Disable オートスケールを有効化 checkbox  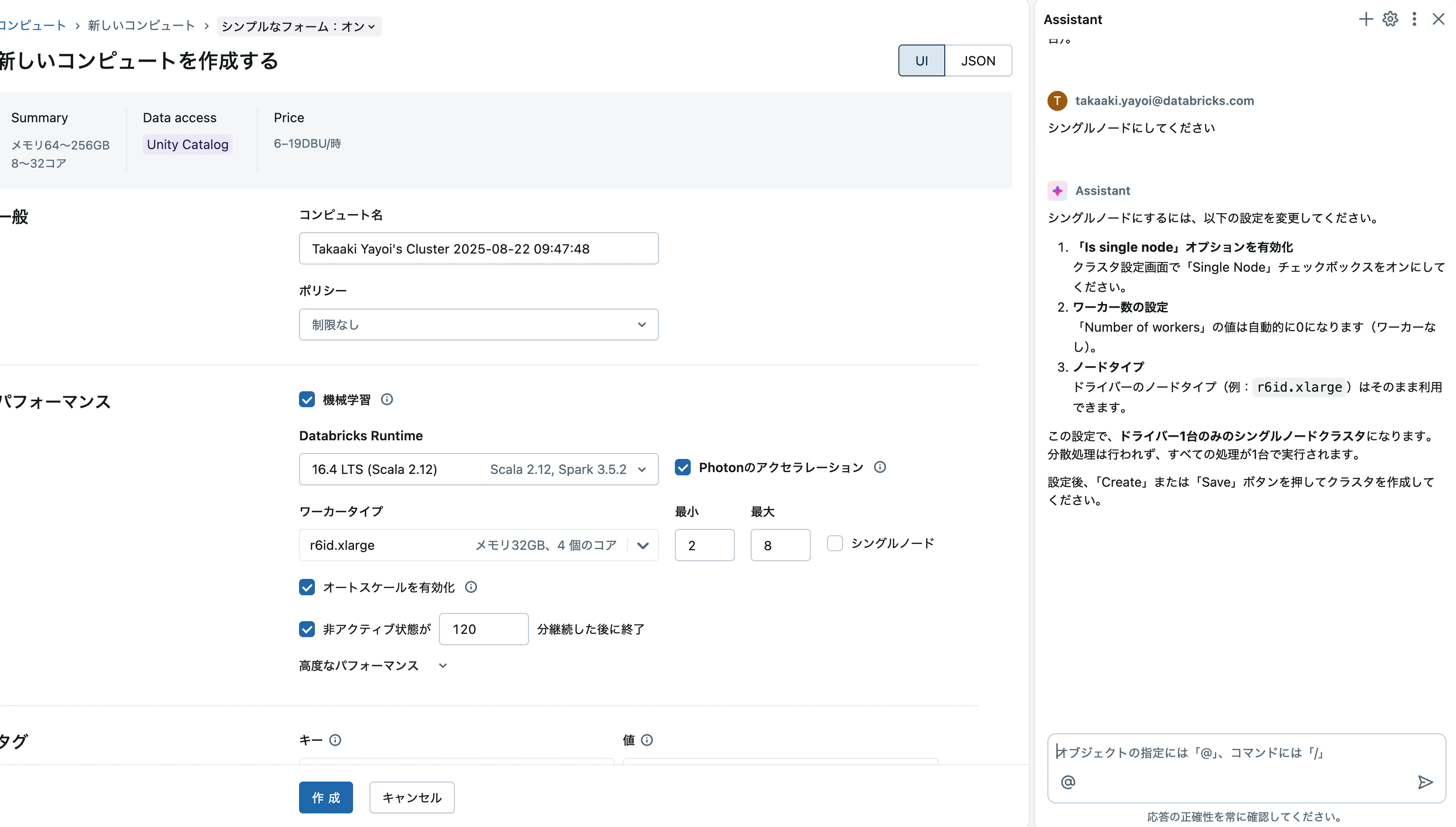pos(307,587)
